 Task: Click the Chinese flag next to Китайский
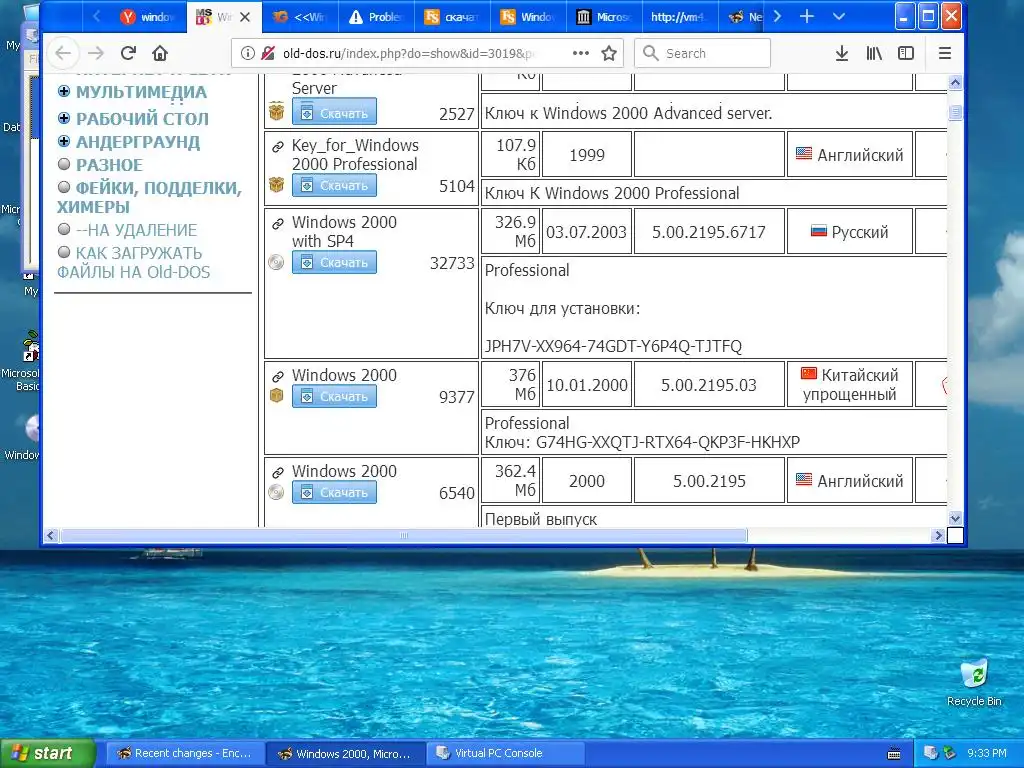point(808,374)
